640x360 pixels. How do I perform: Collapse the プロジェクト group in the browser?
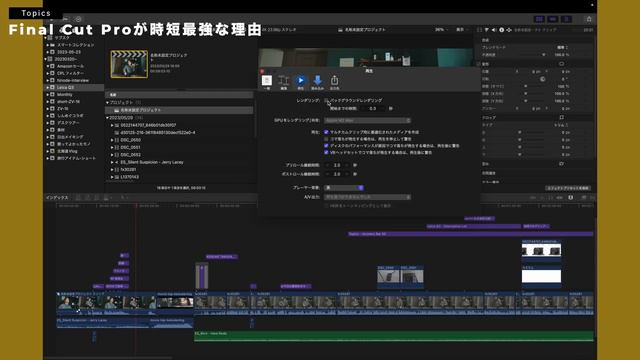tap(107, 102)
